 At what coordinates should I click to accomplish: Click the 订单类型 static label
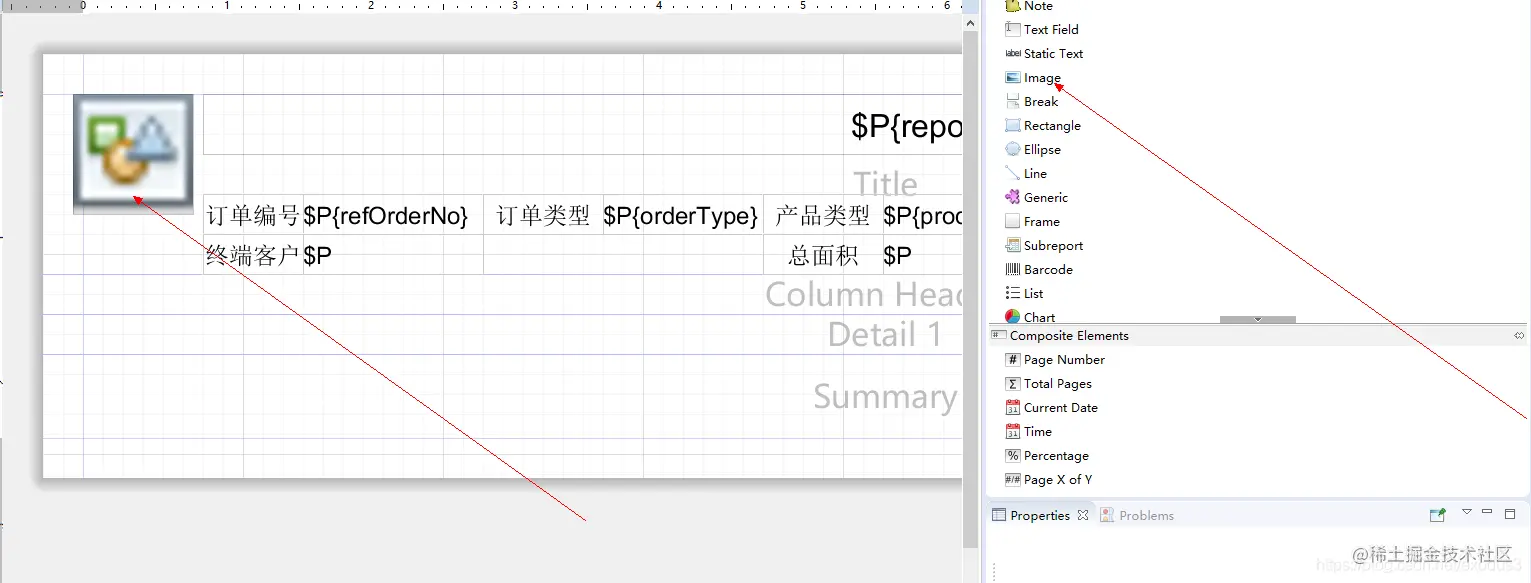543,215
